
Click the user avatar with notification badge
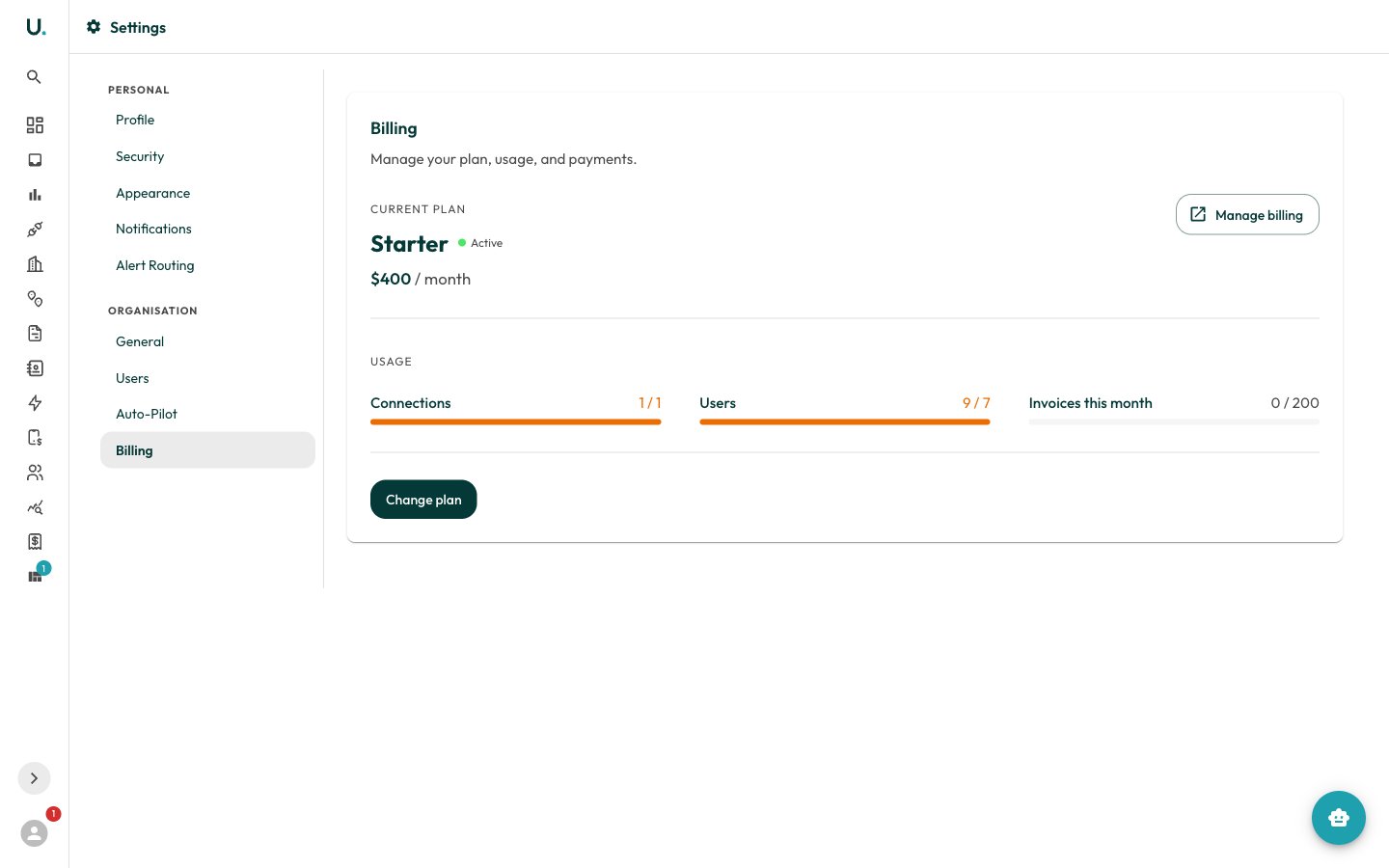pyautogui.click(x=35, y=833)
